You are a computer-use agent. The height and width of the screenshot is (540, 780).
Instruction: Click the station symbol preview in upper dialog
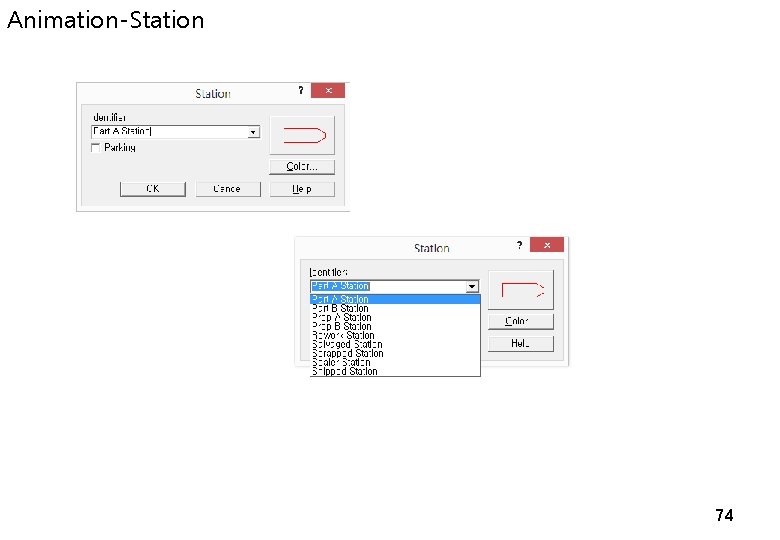[x=302, y=135]
